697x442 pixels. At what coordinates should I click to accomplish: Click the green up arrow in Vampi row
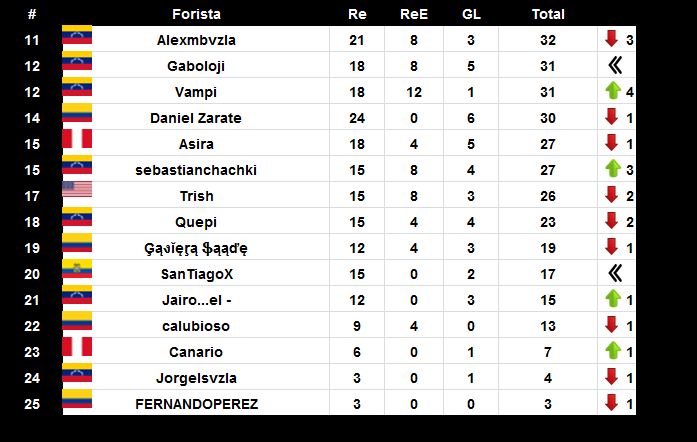click(613, 91)
